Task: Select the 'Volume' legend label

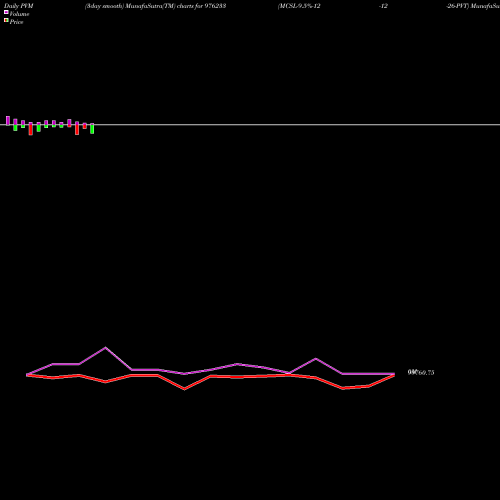Action: (19, 14)
